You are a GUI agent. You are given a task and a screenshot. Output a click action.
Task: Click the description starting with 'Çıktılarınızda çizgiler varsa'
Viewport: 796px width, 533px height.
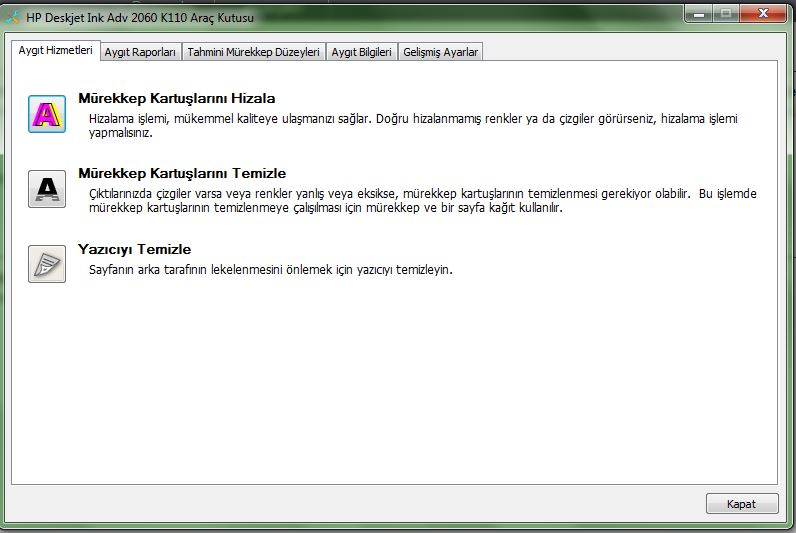[423, 201]
